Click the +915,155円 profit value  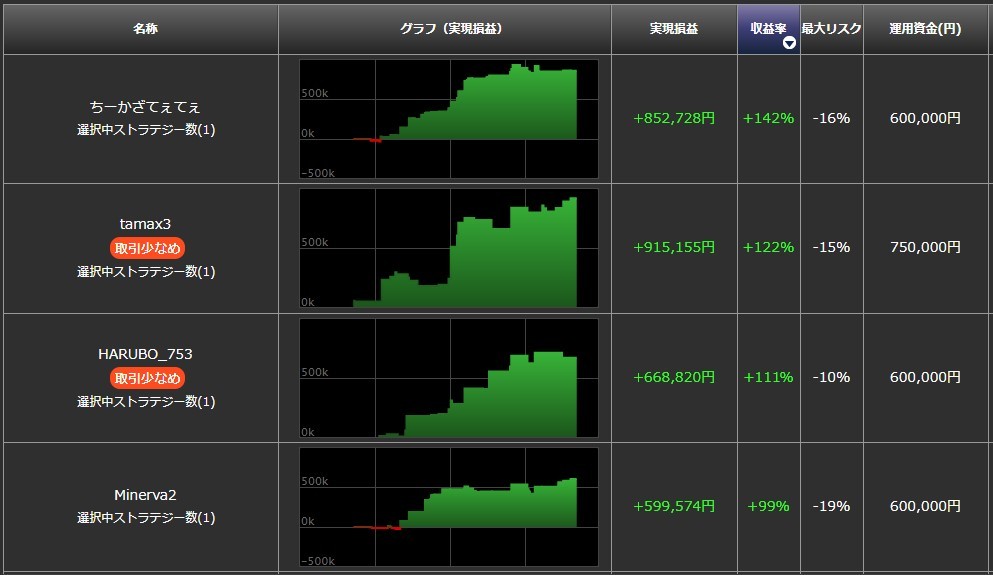(x=674, y=247)
